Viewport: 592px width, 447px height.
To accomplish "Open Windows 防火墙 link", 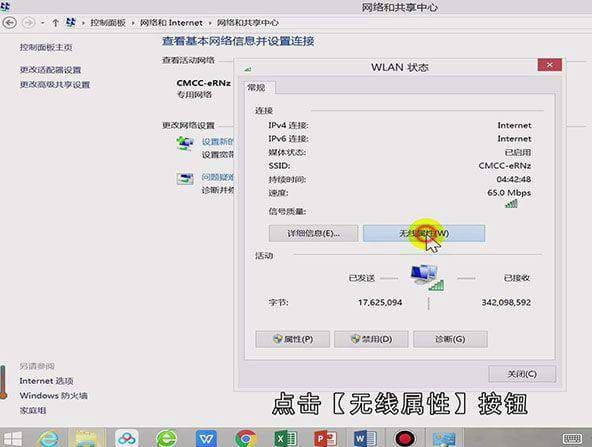I will point(54,396).
